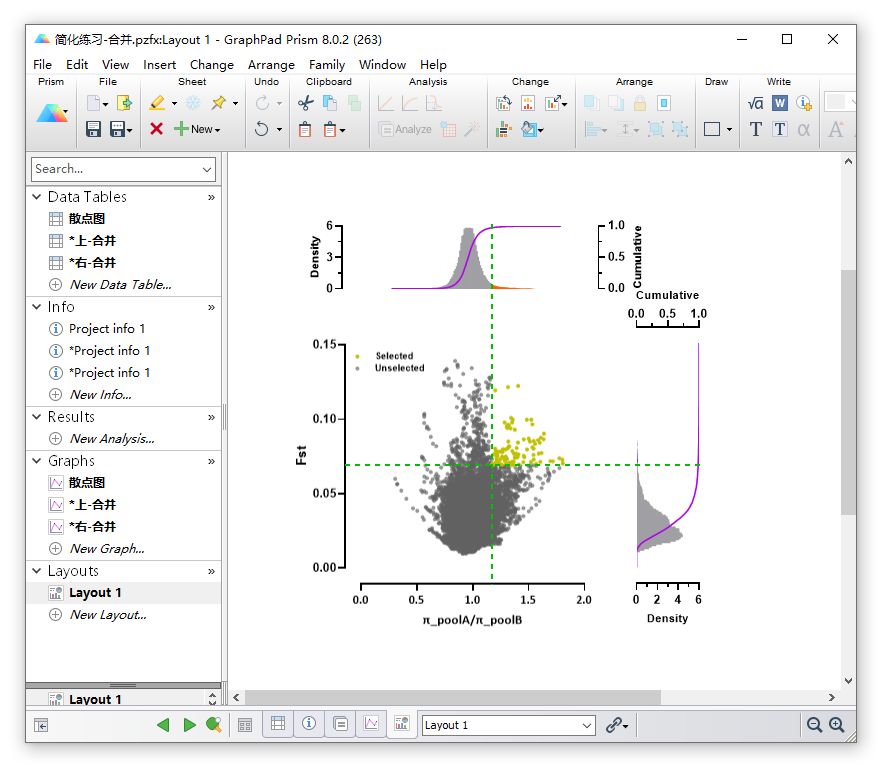
Task: Click the format graph colors icon
Action: coord(529,129)
